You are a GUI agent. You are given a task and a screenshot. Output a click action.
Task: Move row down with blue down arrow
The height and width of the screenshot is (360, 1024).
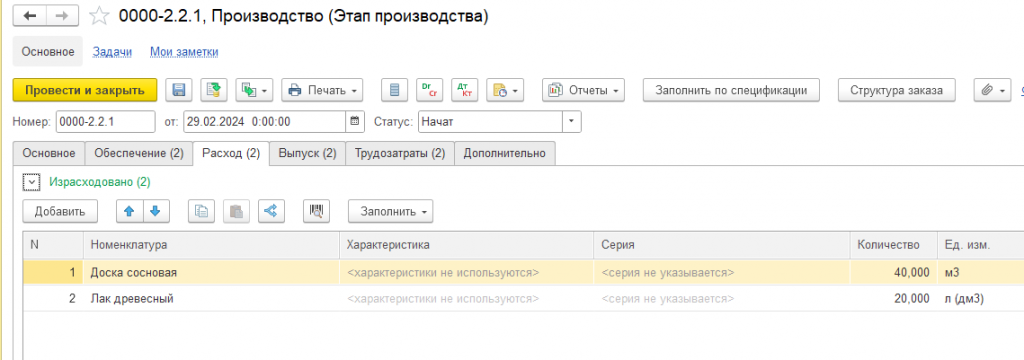[x=155, y=211]
